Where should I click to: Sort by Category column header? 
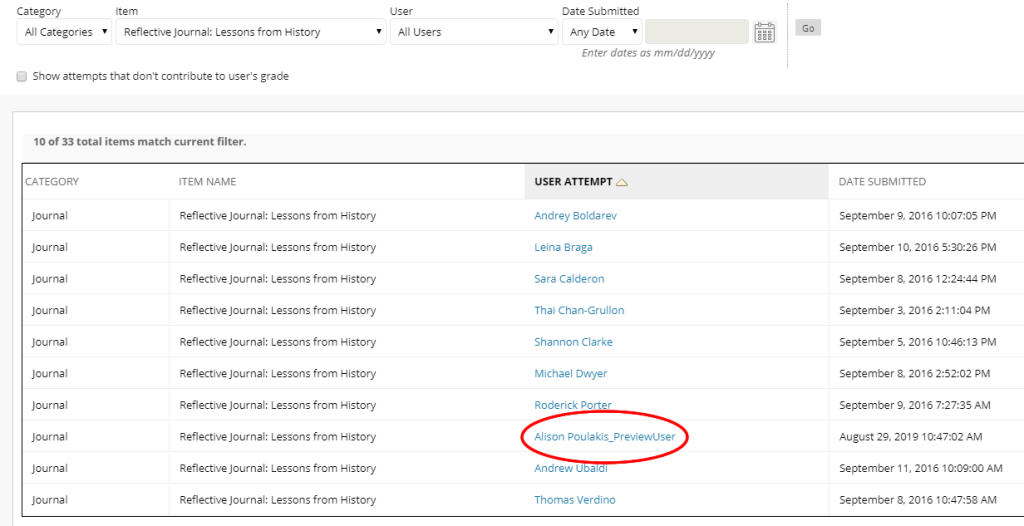(52, 182)
